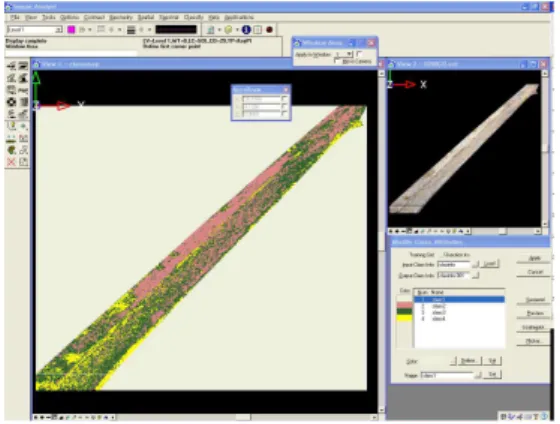This screenshot has width=560, height=424.
Task: Select class2 row in class list
Action: 459,306
